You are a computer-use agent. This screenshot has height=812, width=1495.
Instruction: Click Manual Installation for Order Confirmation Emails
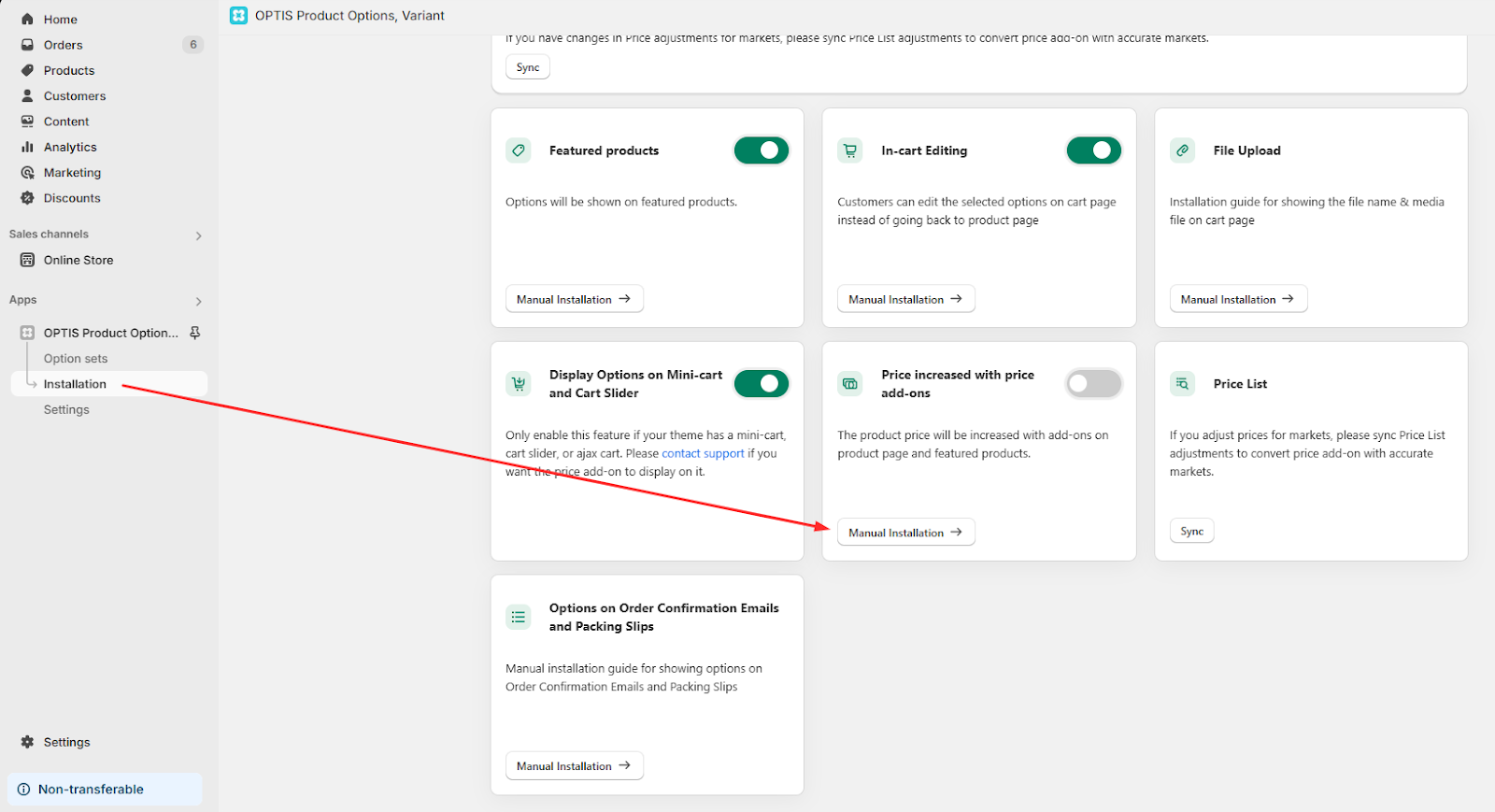point(575,765)
